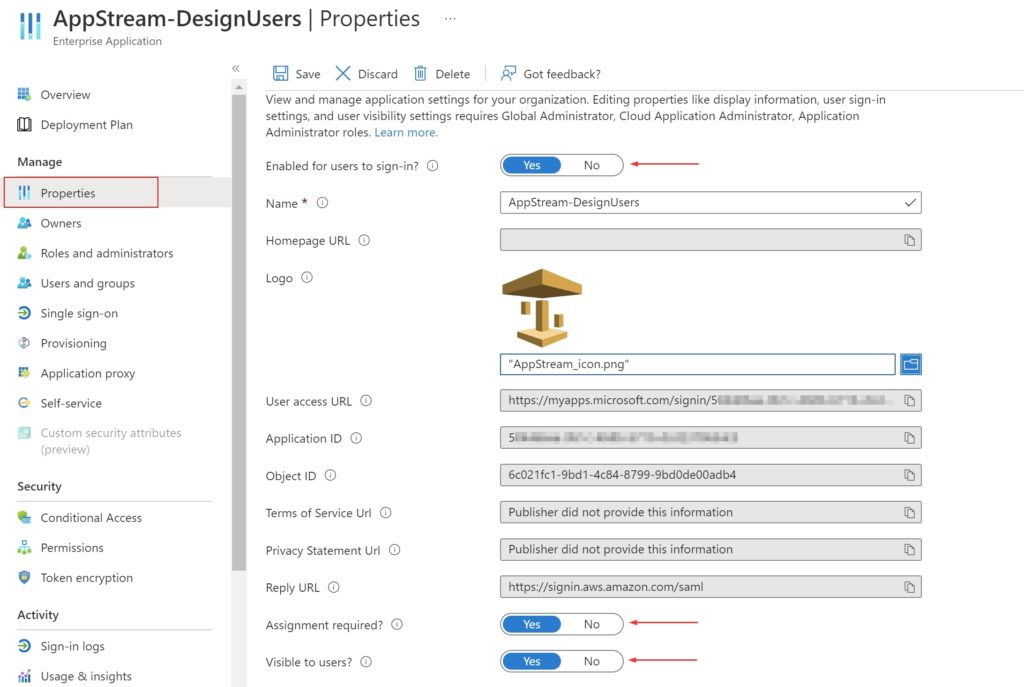Viewport: 1024px width, 687px height.
Task: Click the sidebar scrollbar up arrow
Action: click(239, 87)
